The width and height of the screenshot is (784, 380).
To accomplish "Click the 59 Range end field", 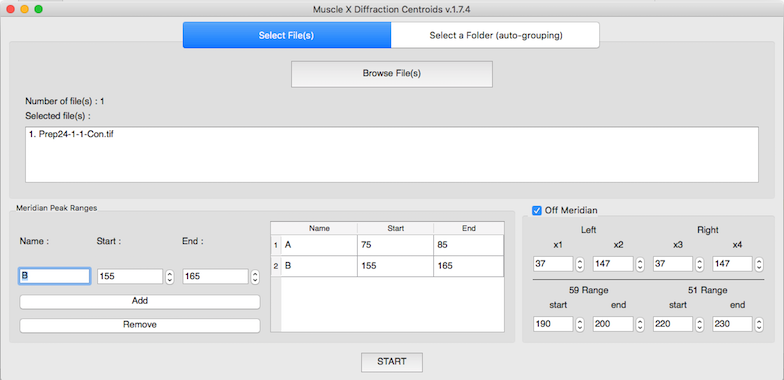I will (x=613, y=324).
